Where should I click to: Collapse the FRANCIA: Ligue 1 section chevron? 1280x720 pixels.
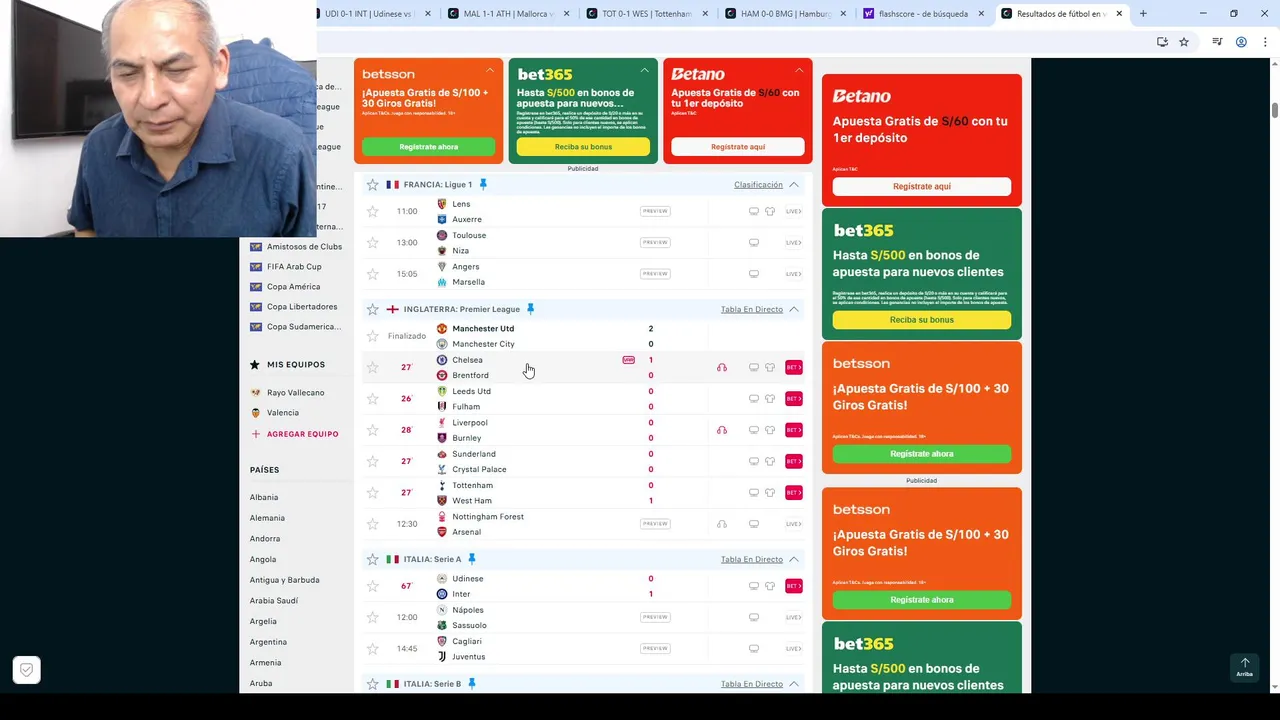[794, 185]
